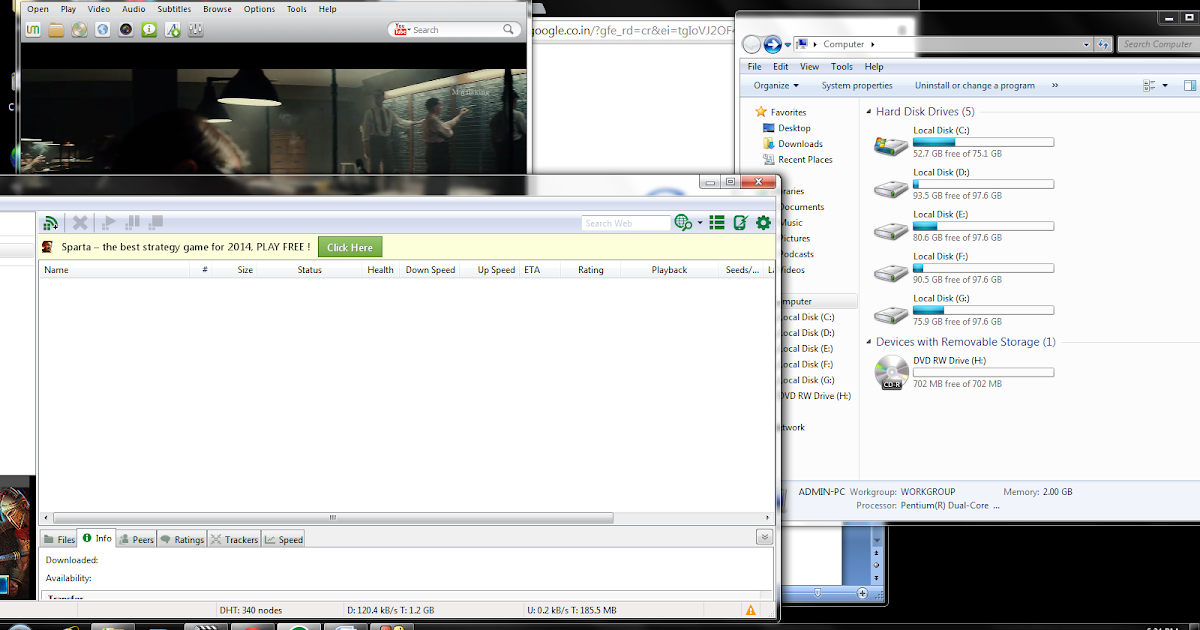Click the globe URL icon in the media player
The width and height of the screenshot is (1200, 630).
[x=103, y=30]
